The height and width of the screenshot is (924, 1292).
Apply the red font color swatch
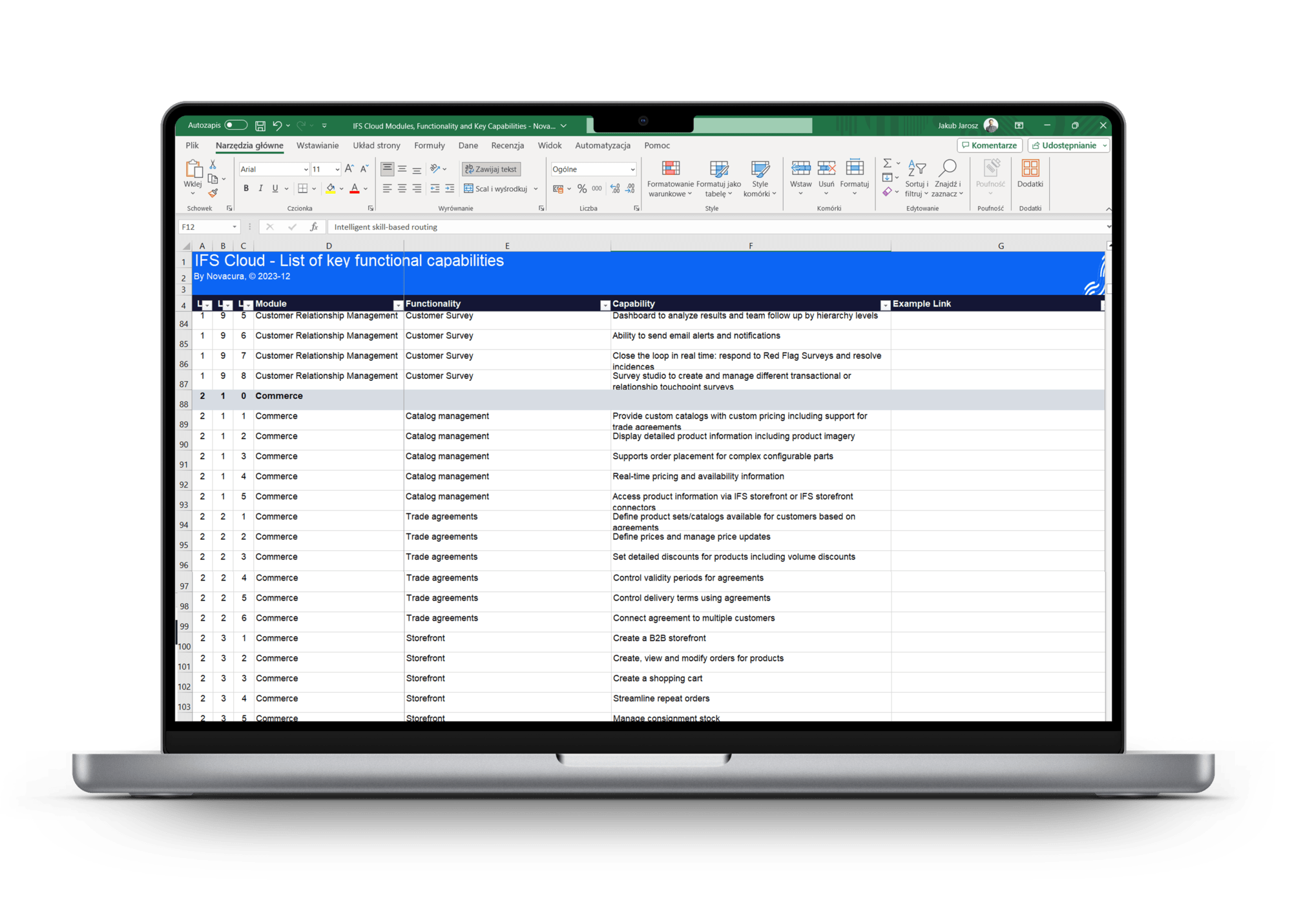pos(354,189)
